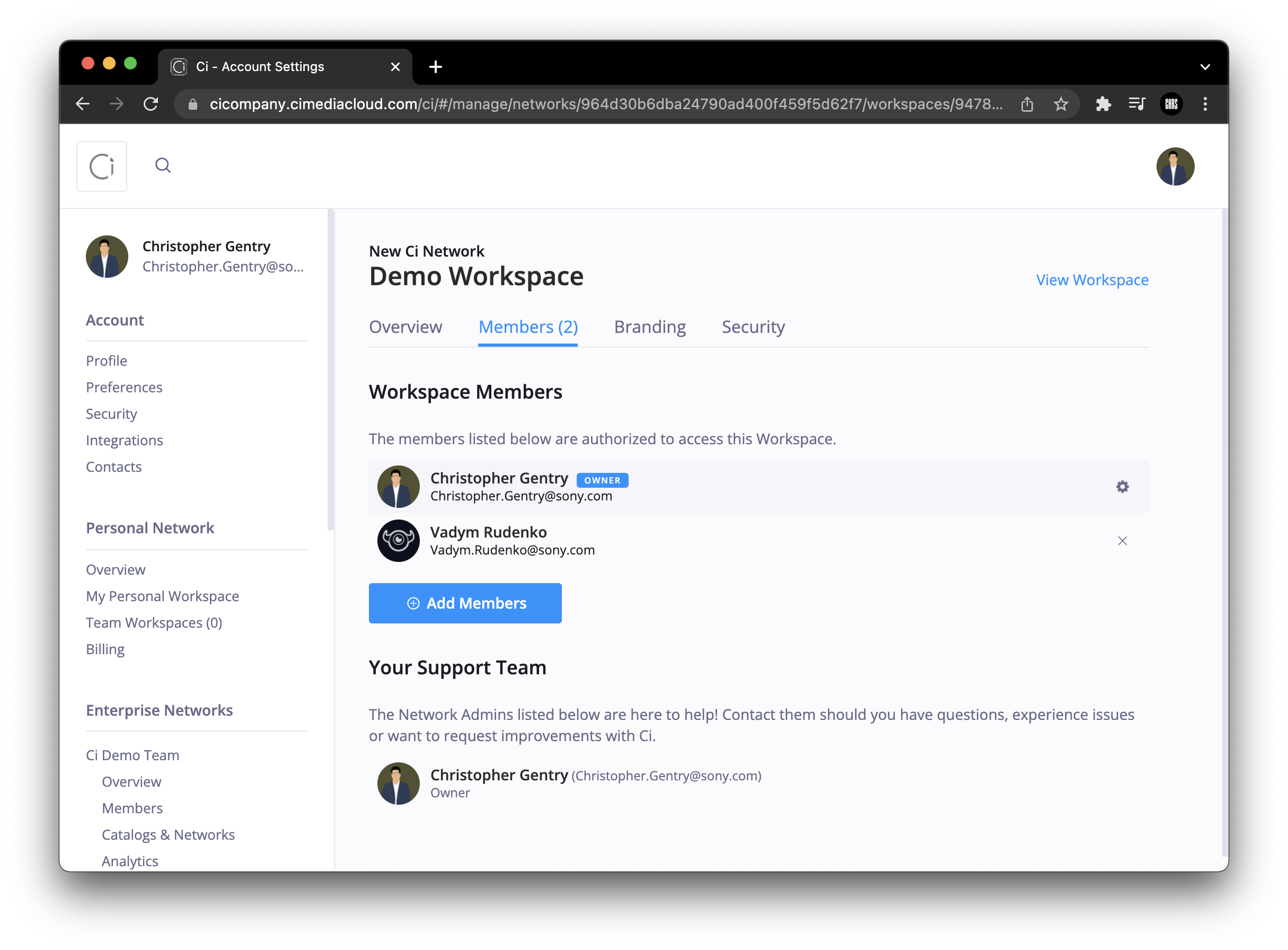Image resolution: width=1288 pixels, height=950 pixels.
Task: Go to Integrations in the sidebar
Action: point(124,441)
